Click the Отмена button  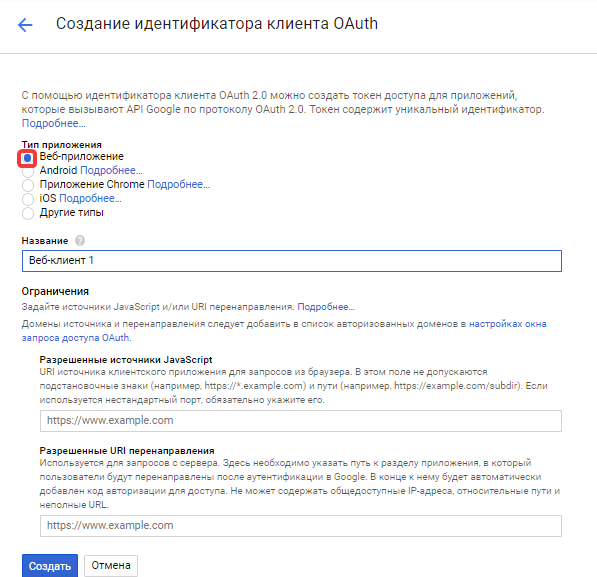point(111,566)
